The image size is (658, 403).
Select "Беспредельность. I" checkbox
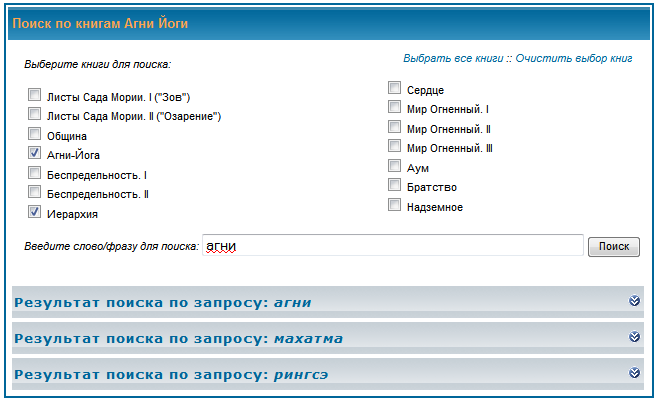pyautogui.click(x=36, y=173)
